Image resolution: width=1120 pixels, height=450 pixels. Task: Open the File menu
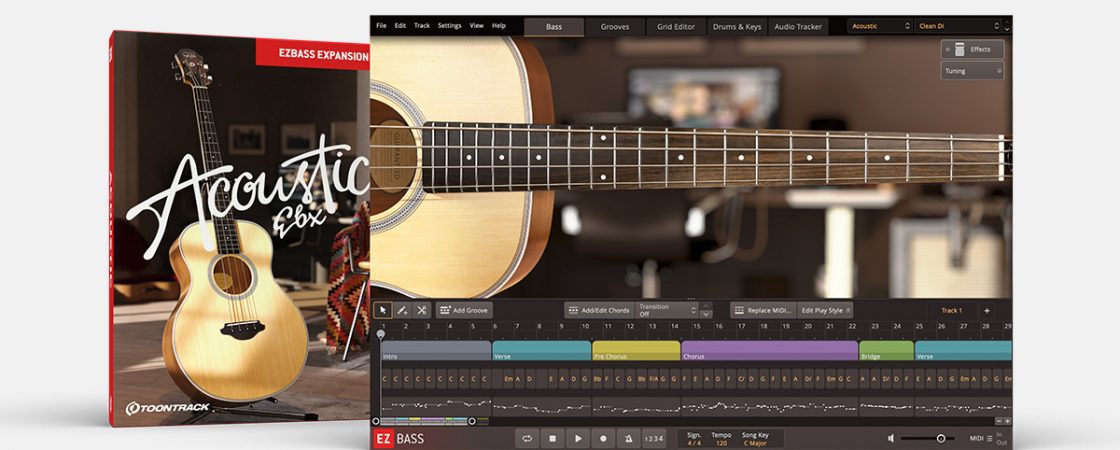tap(381, 26)
